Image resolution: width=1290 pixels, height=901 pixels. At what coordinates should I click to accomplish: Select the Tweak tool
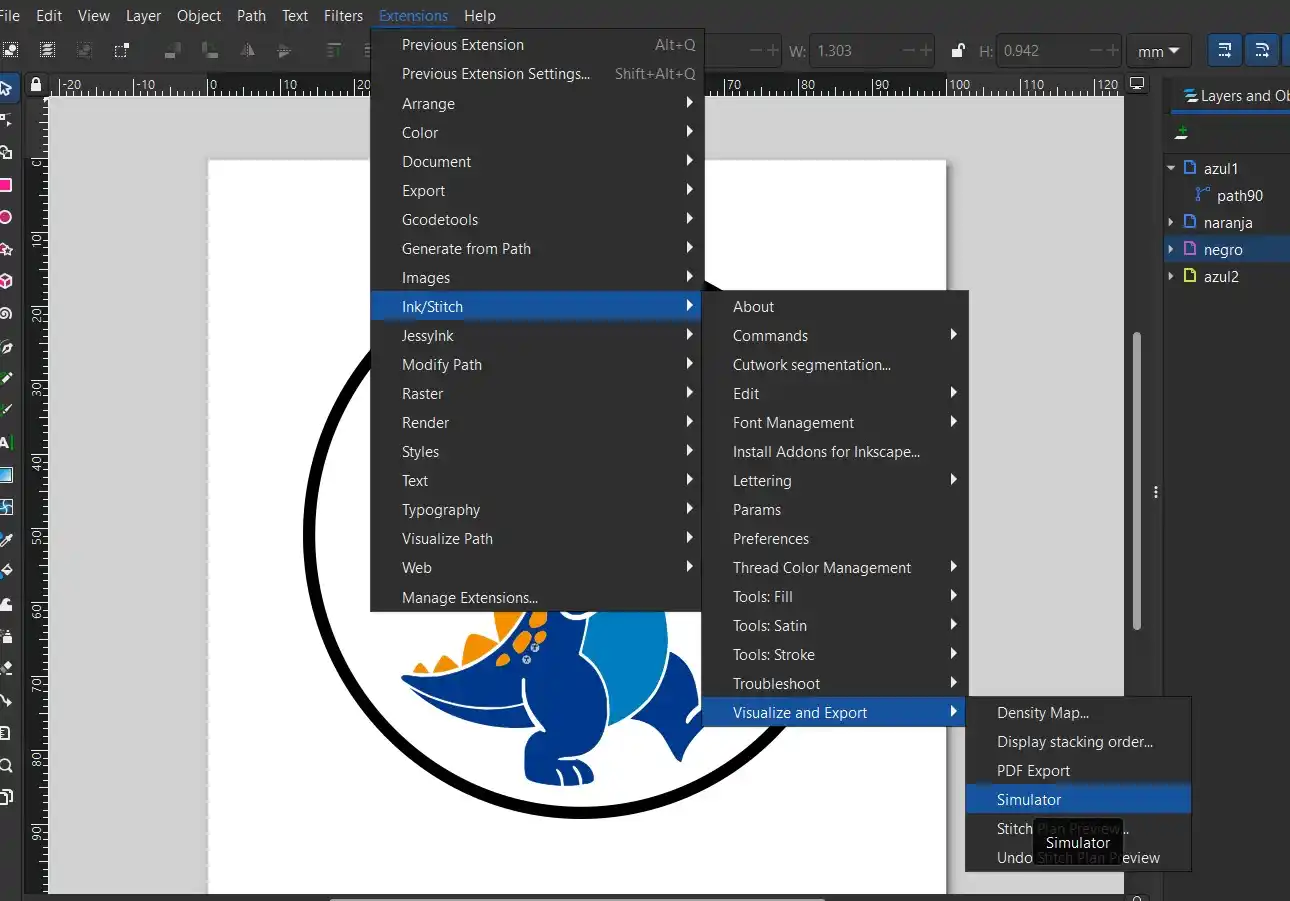(5, 604)
